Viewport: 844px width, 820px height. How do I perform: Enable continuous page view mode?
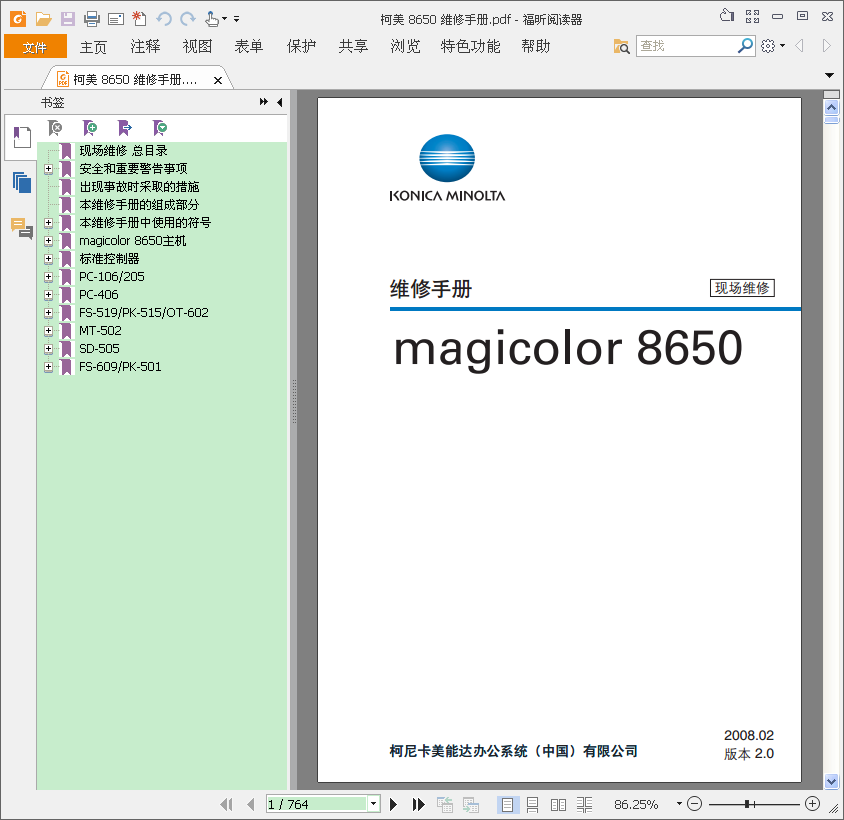point(532,805)
